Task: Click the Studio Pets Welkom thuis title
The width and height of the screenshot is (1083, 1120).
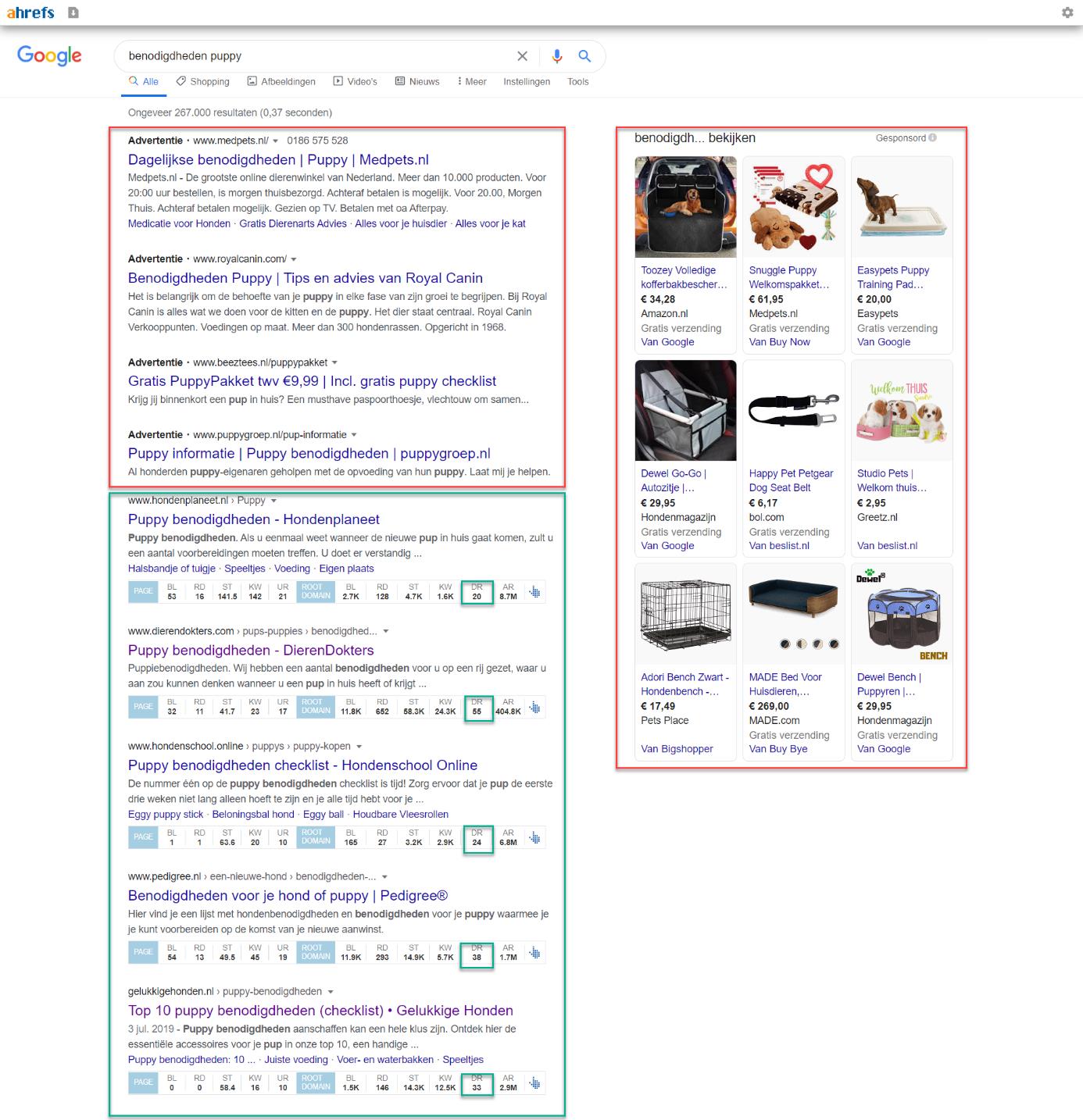Action: point(892,480)
